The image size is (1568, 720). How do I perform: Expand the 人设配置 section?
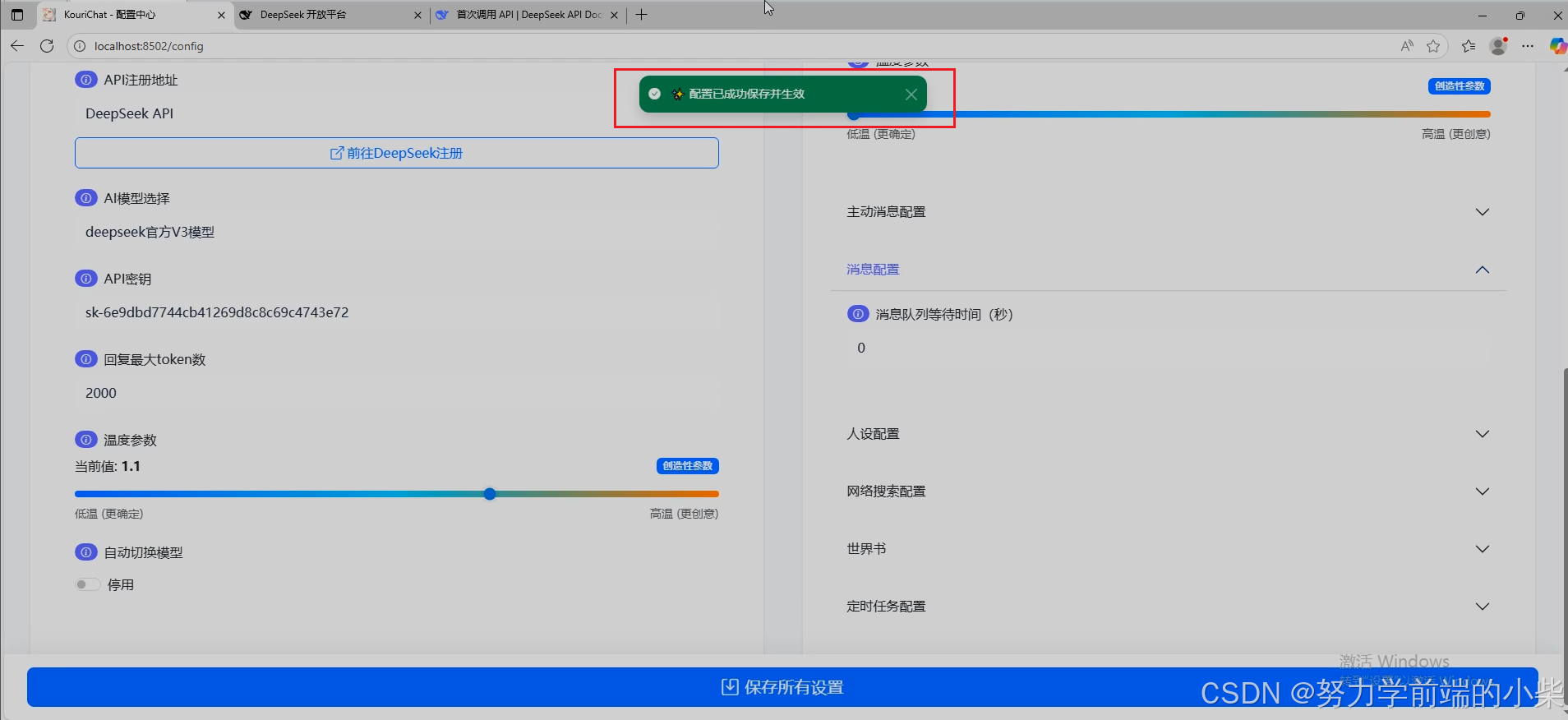(1168, 434)
